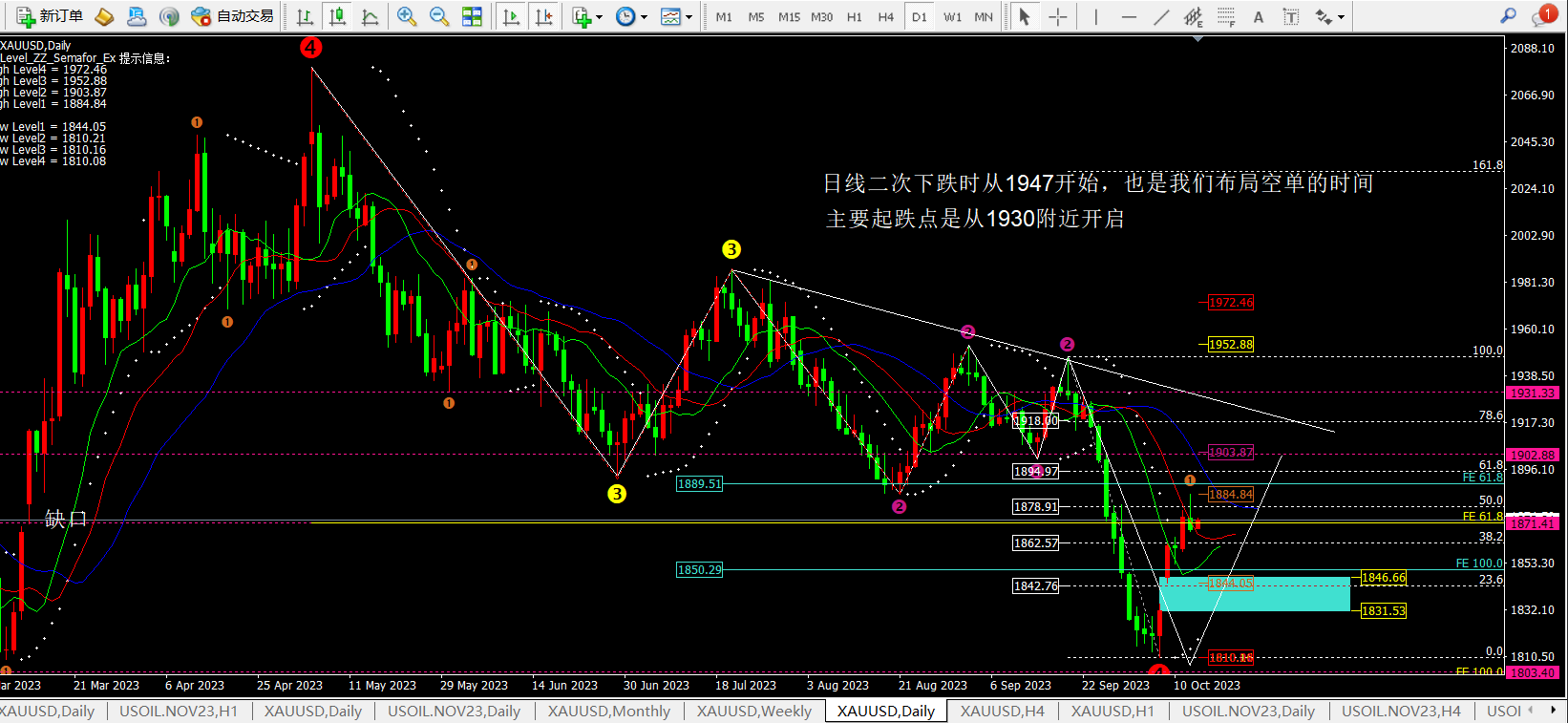Expand the indicators dropdown arrow

[599, 17]
